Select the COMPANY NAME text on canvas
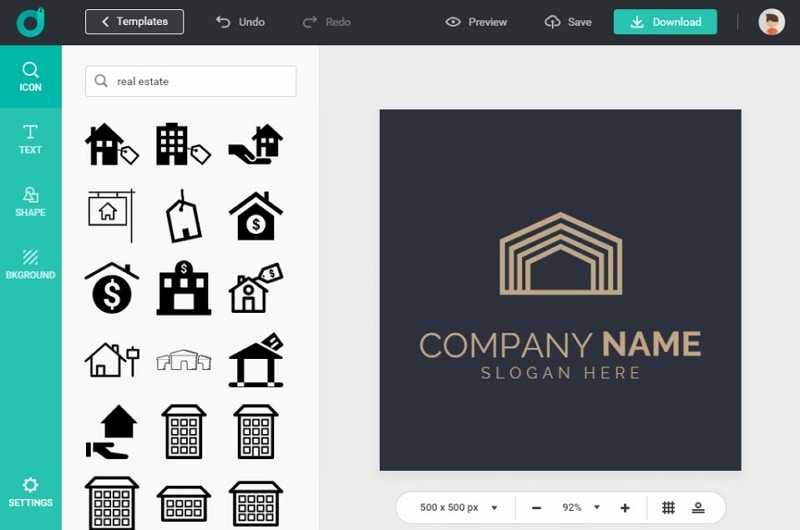 560,344
